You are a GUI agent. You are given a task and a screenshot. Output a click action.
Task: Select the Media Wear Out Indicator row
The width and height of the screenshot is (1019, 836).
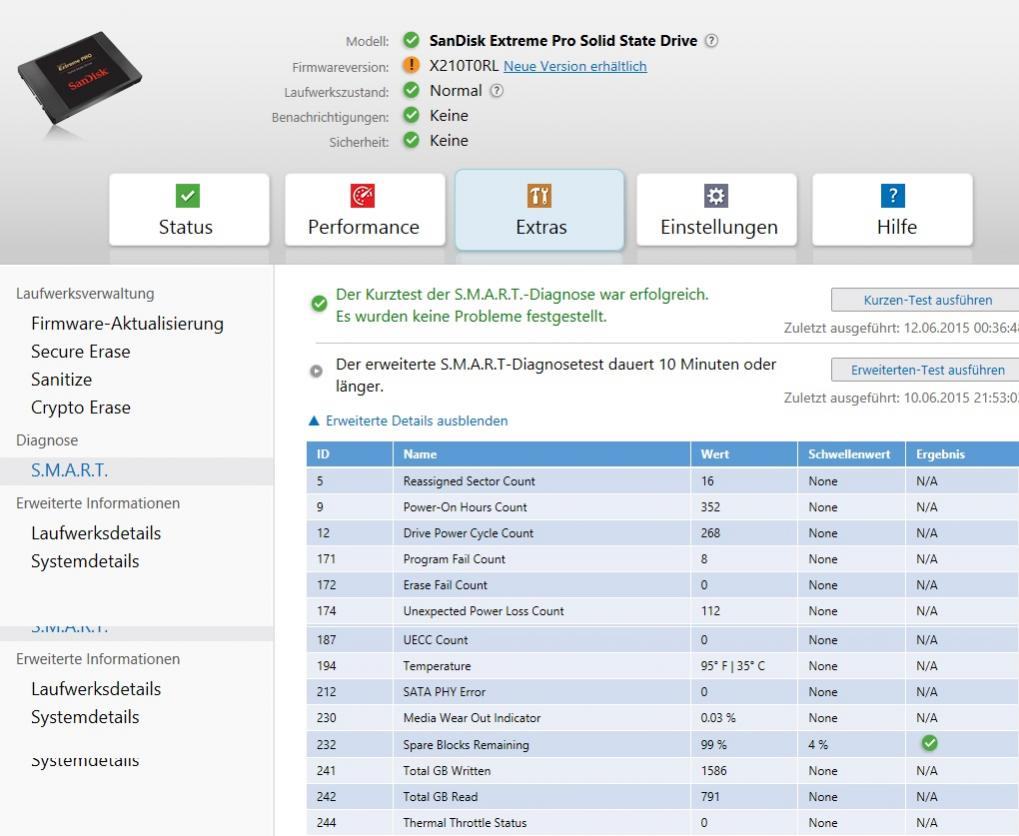(663, 718)
